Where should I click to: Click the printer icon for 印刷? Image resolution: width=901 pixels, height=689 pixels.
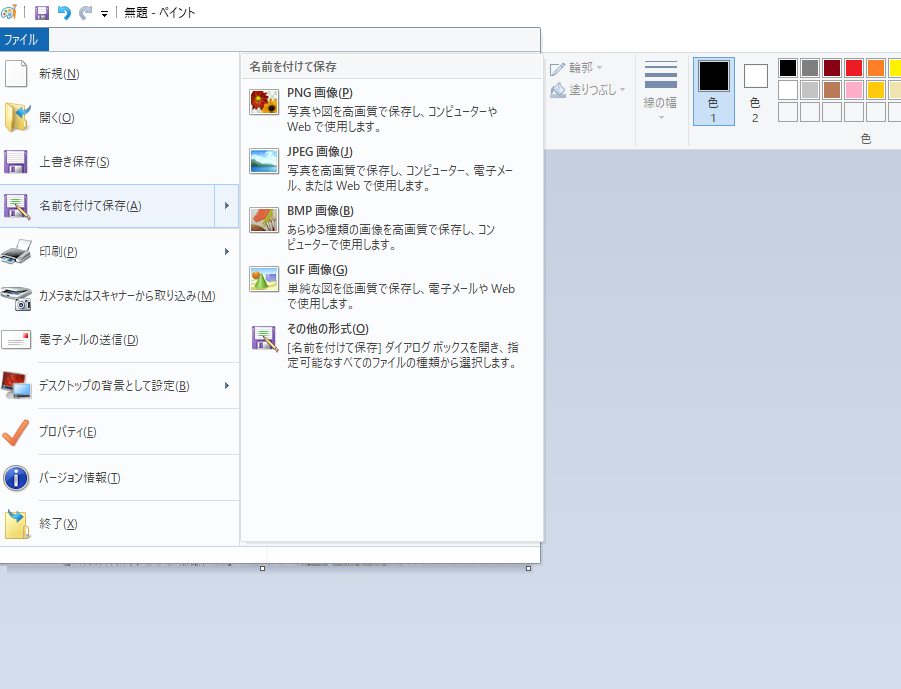[x=16, y=252]
